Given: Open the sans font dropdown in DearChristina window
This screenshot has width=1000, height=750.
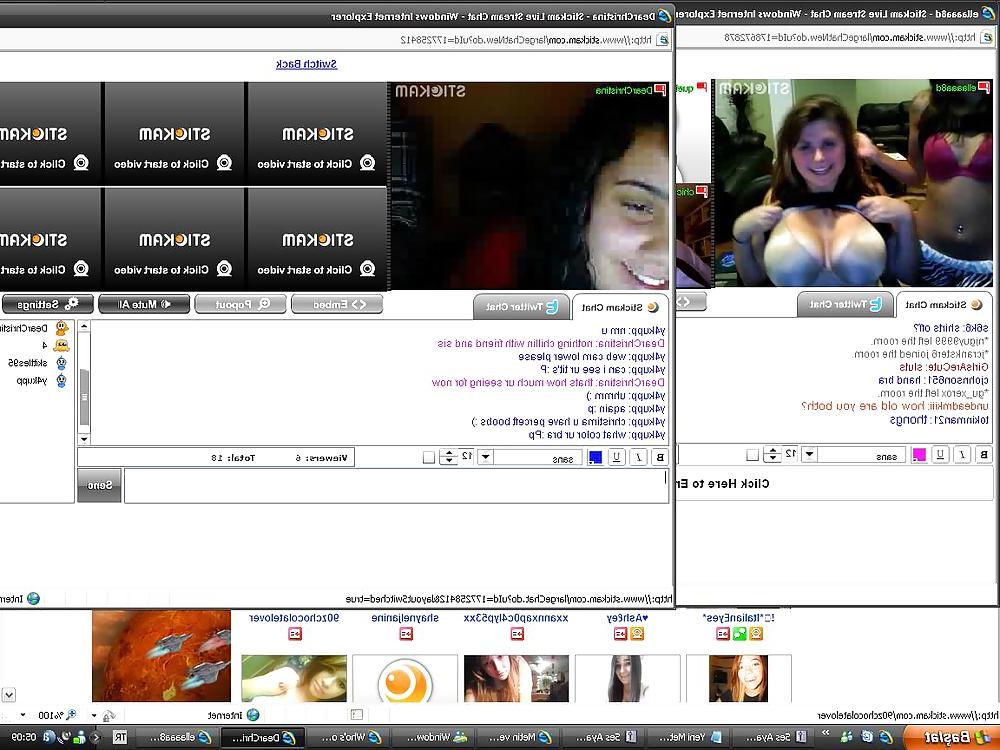Looking at the screenshot, I should 485,457.
